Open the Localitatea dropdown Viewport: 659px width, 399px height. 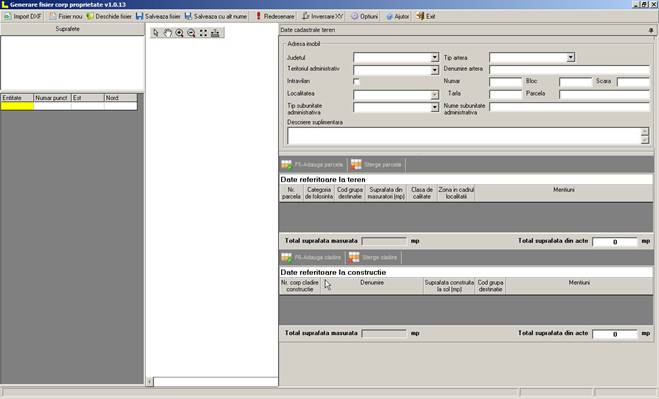[435, 95]
